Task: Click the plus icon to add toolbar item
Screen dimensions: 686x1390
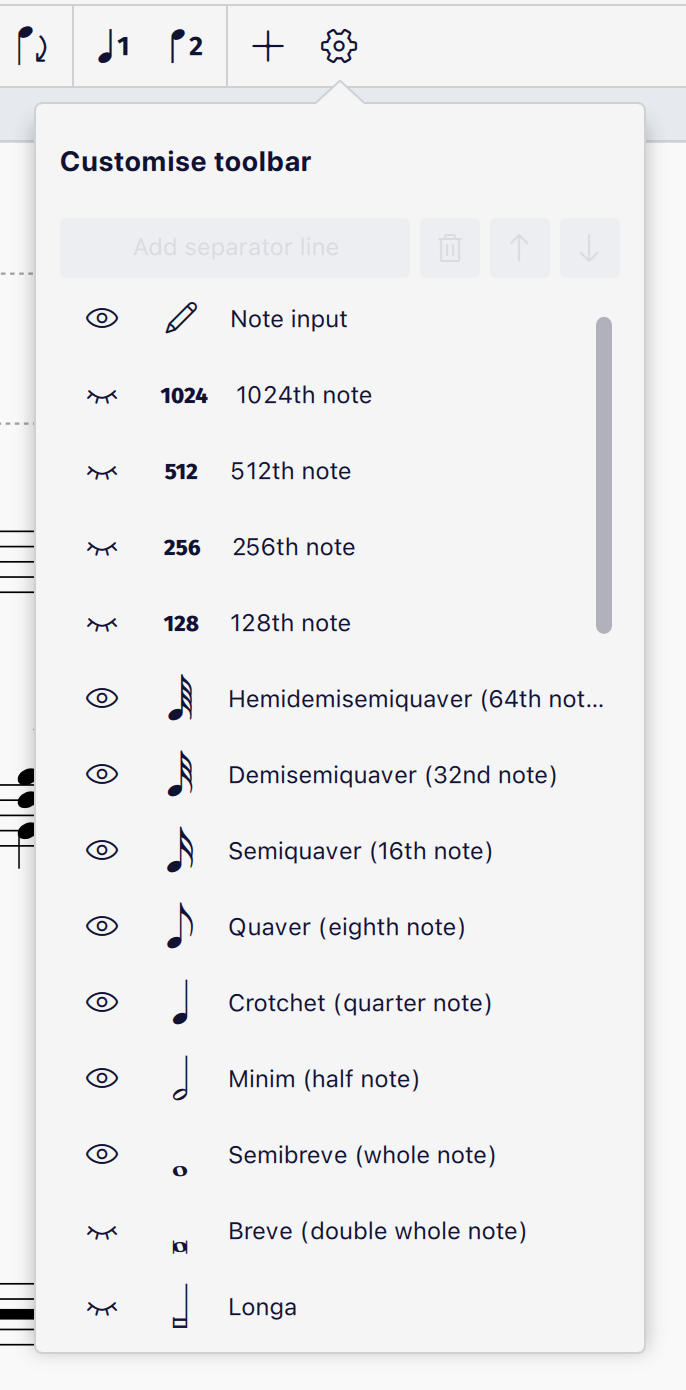Action: (267, 46)
